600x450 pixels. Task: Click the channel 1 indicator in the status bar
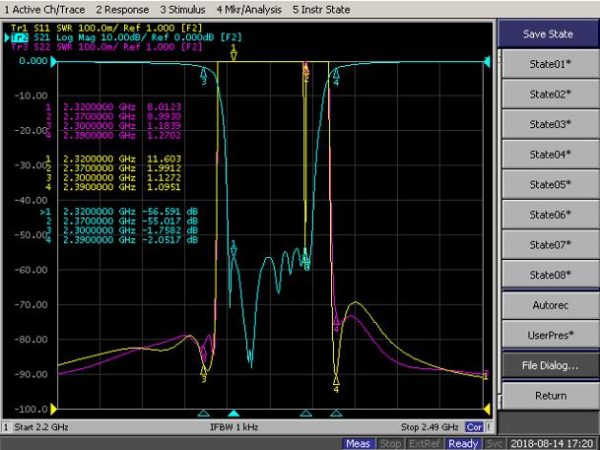click(6, 427)
